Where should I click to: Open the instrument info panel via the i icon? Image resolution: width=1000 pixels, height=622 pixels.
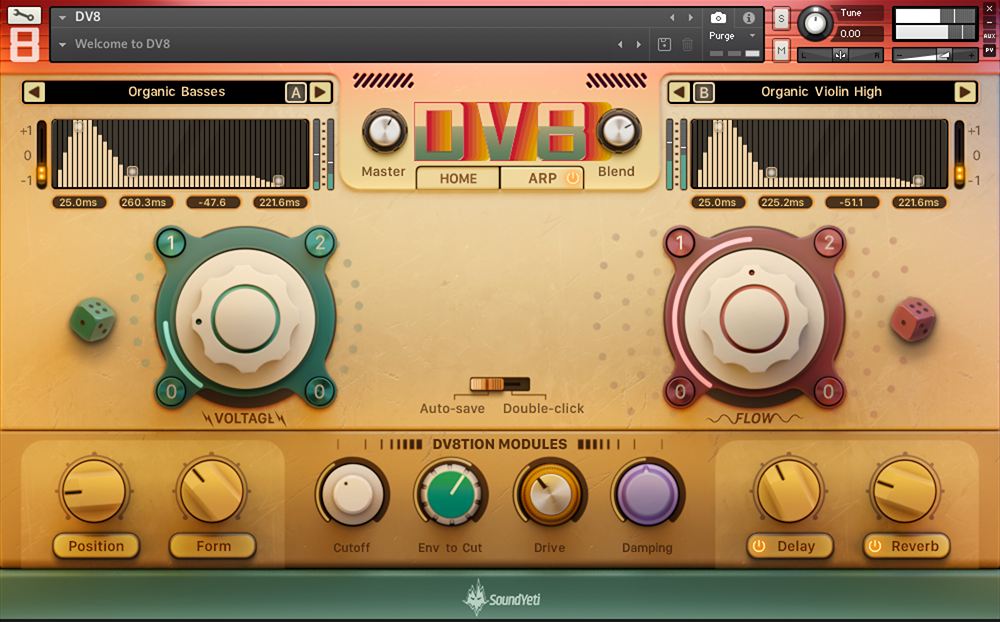pyautogui.click(x=748, y=17)
